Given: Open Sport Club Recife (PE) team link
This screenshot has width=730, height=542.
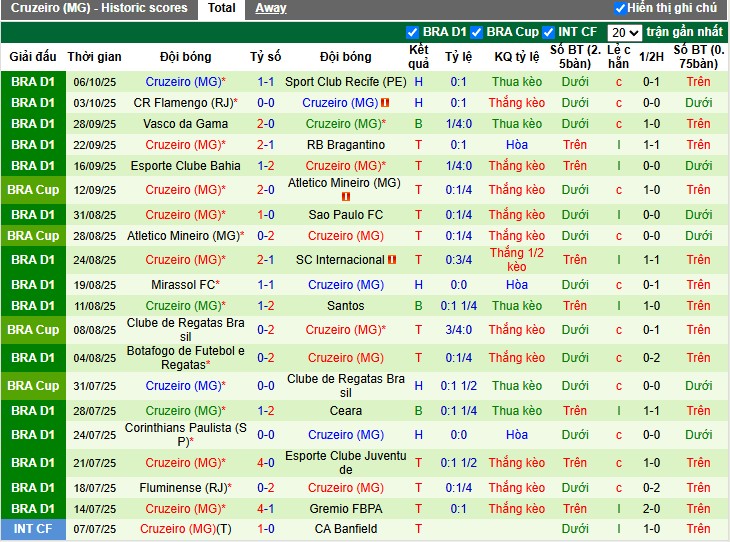Looking at the screenshot, I should point(345,81).
